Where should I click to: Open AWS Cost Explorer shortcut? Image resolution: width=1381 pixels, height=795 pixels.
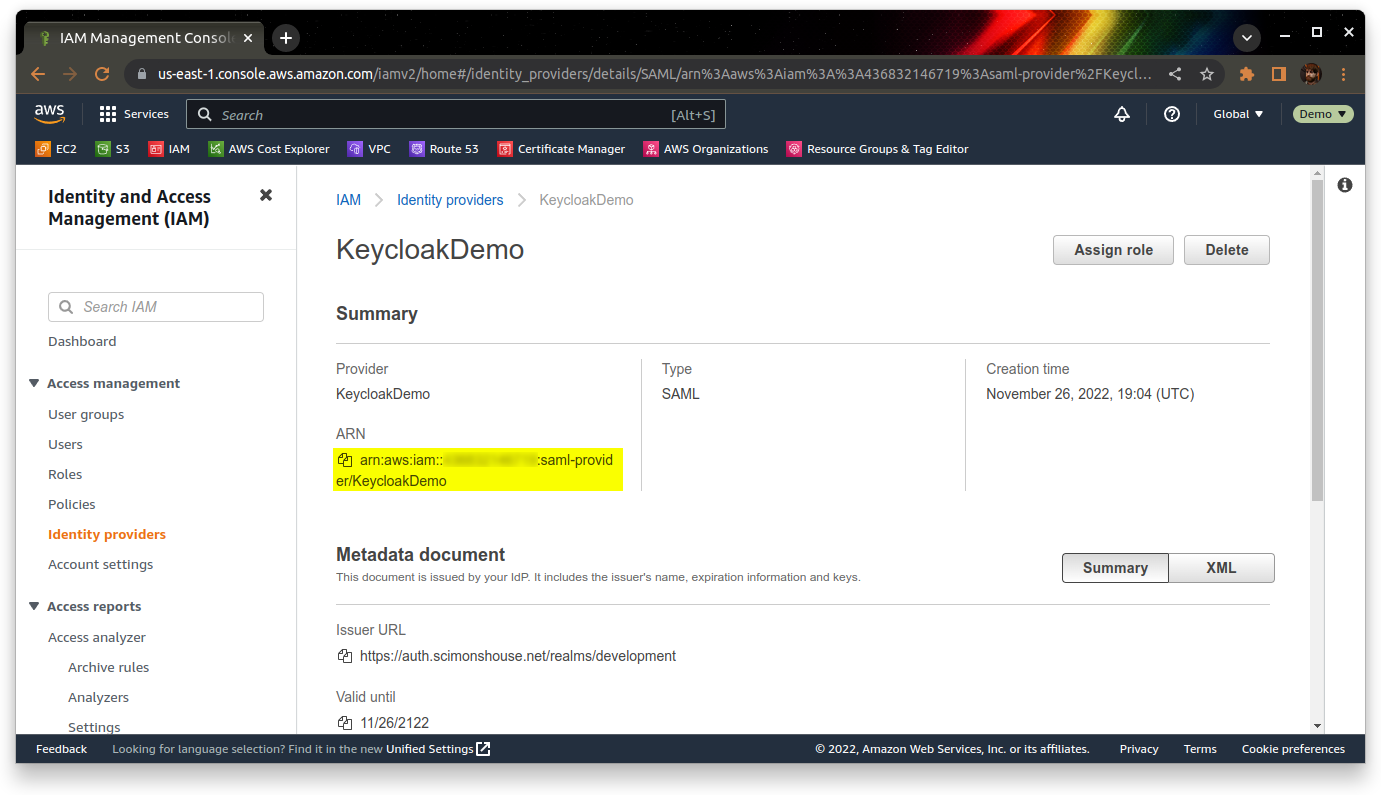pos(269,149)
